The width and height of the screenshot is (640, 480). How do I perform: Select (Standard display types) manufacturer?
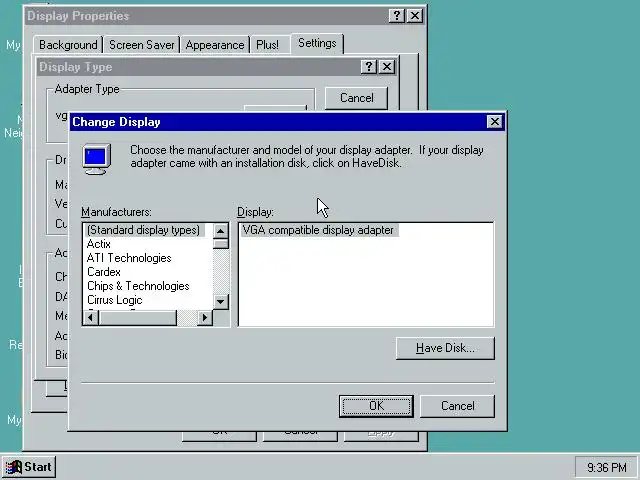click(143, 230)
